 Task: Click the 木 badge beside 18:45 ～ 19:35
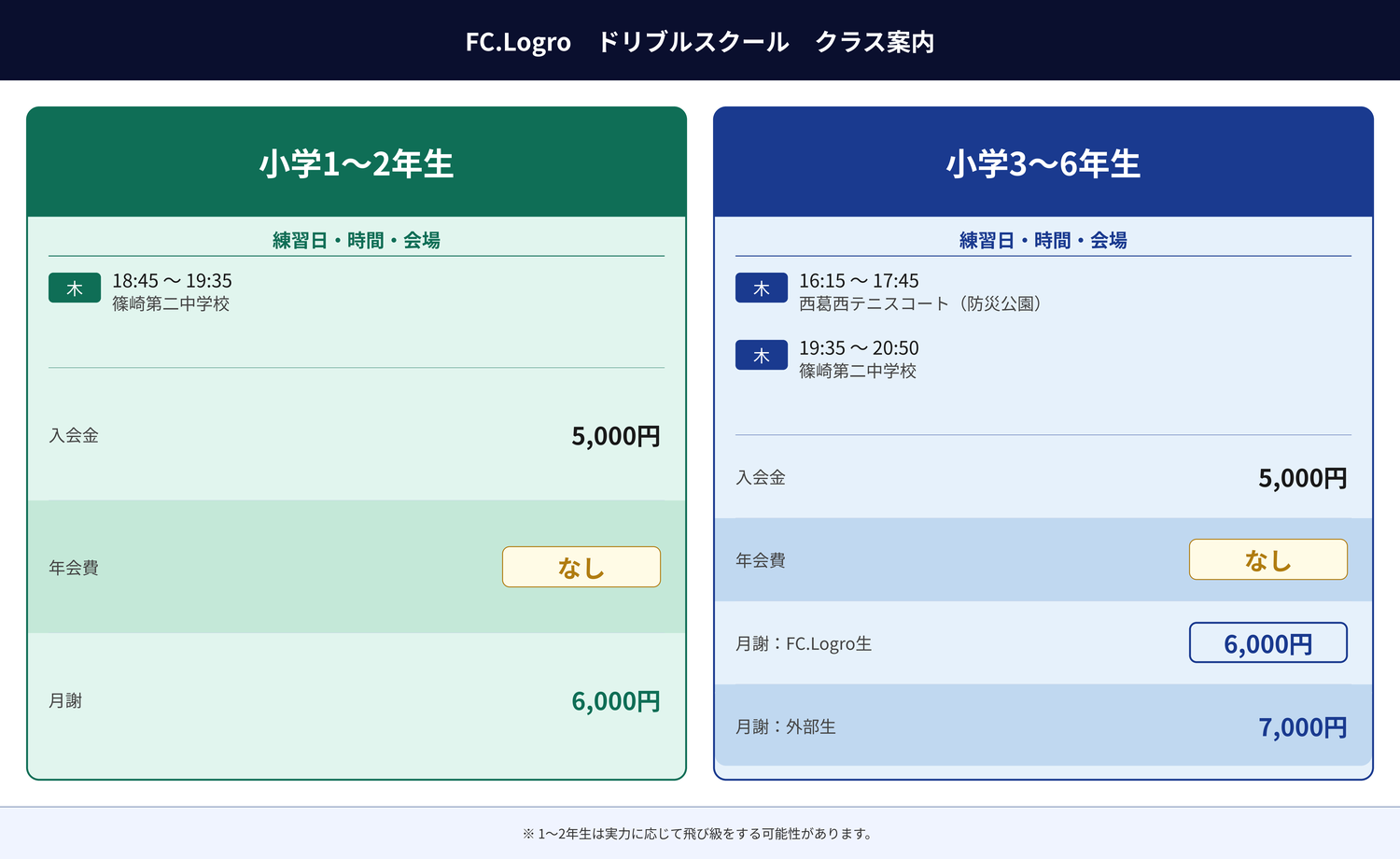(75, 289)
